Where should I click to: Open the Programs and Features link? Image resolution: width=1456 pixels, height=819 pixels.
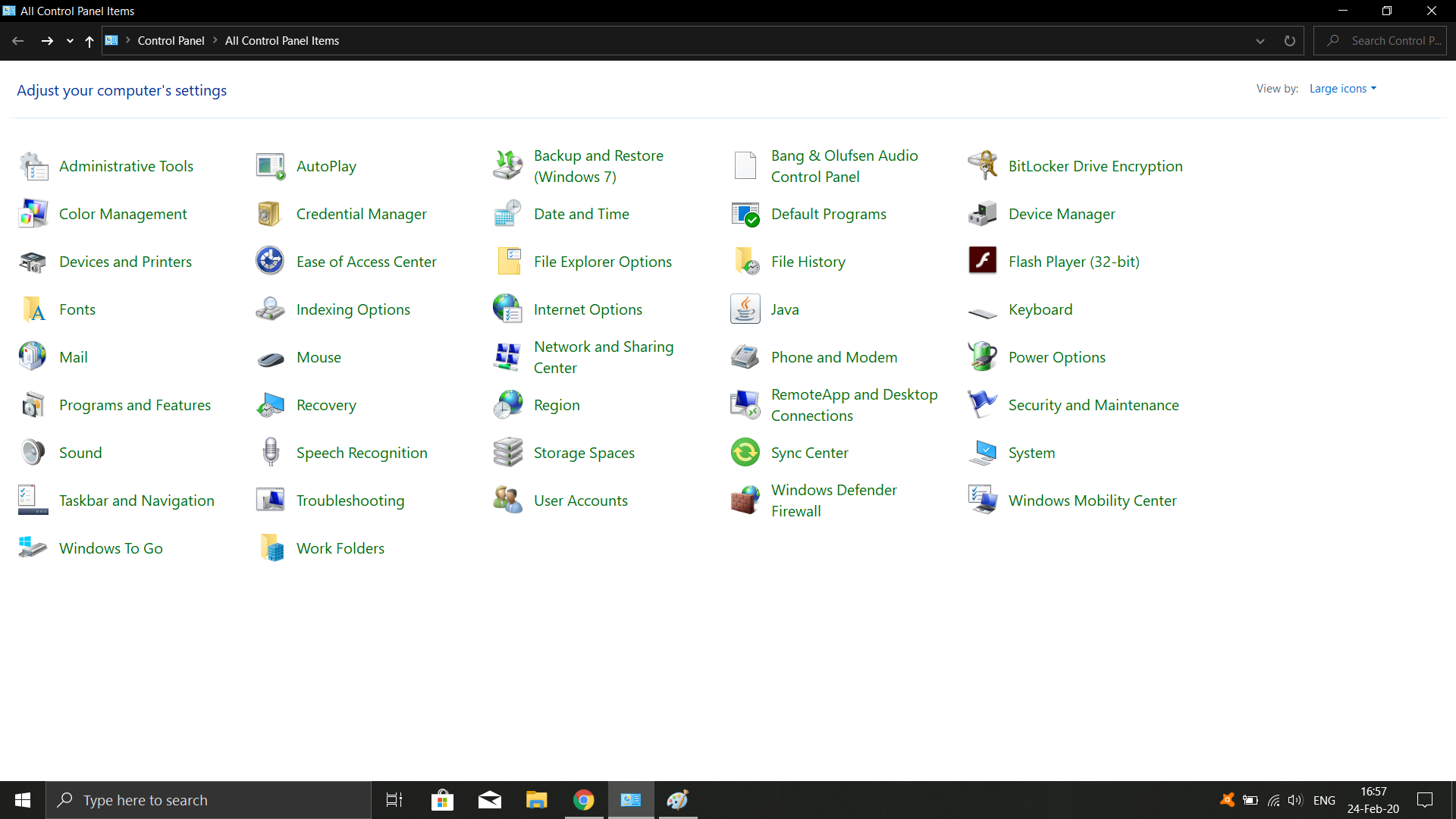pyautogui.click(x=135, y=405)
